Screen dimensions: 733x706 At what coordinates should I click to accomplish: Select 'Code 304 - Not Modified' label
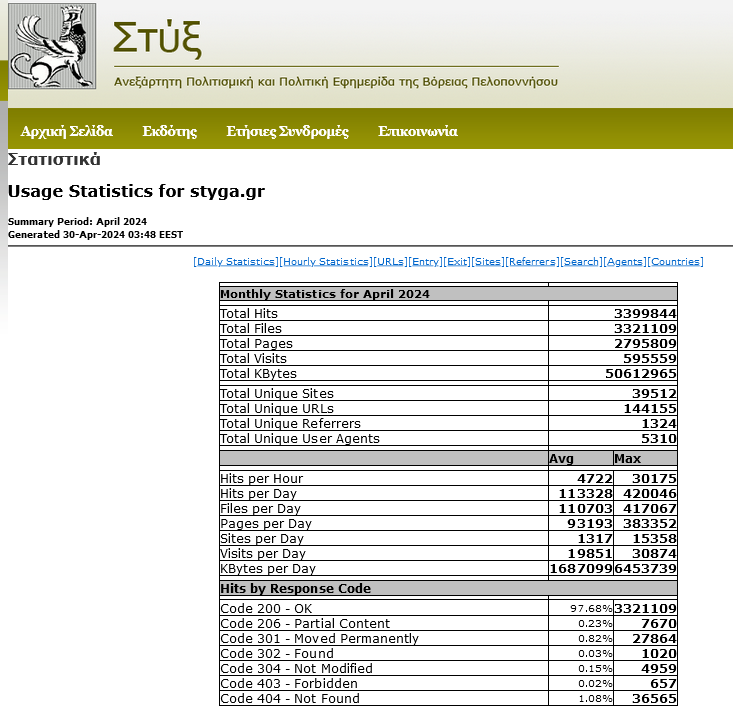pos(296,668)
